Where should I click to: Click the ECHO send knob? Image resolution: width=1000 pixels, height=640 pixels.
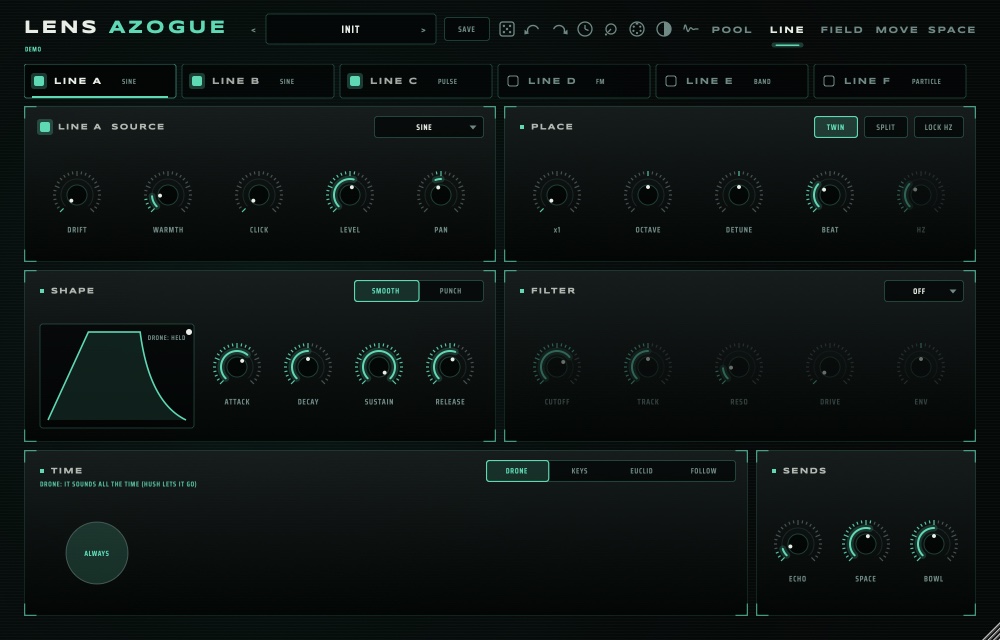[x=797, y=544]
